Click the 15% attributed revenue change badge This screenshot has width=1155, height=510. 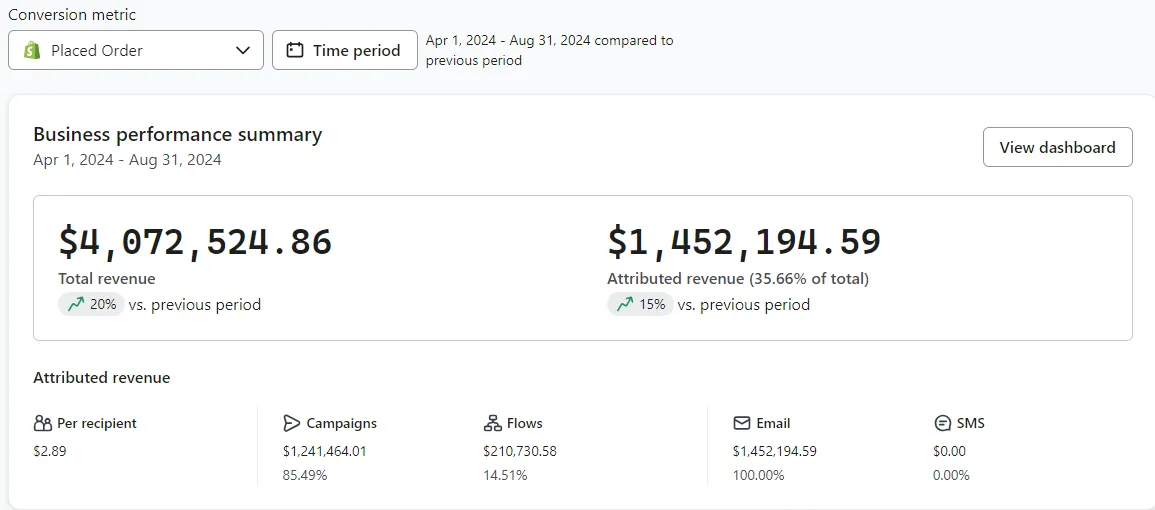[641, 305]
